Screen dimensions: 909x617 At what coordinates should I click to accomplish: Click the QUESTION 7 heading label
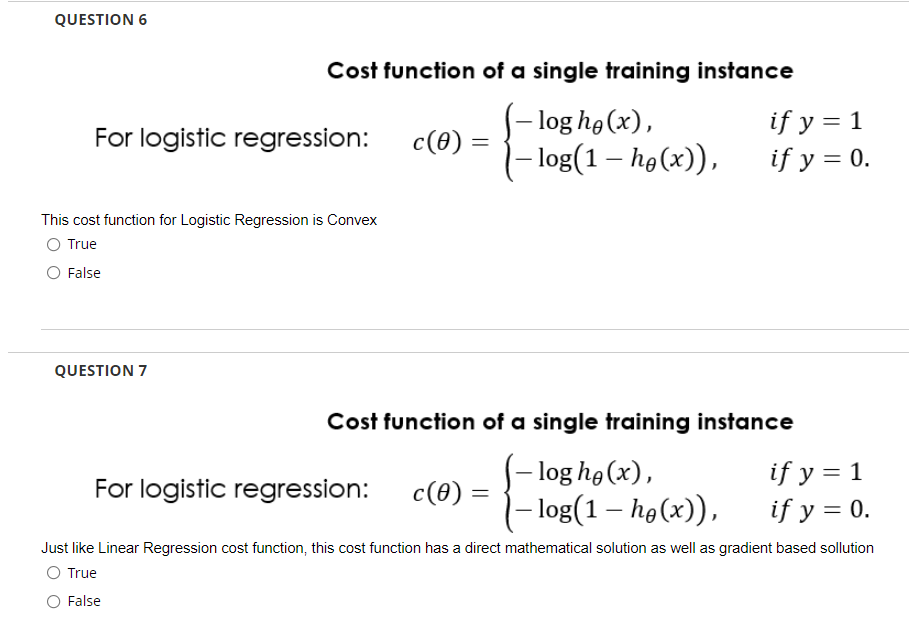coord(100,370)
